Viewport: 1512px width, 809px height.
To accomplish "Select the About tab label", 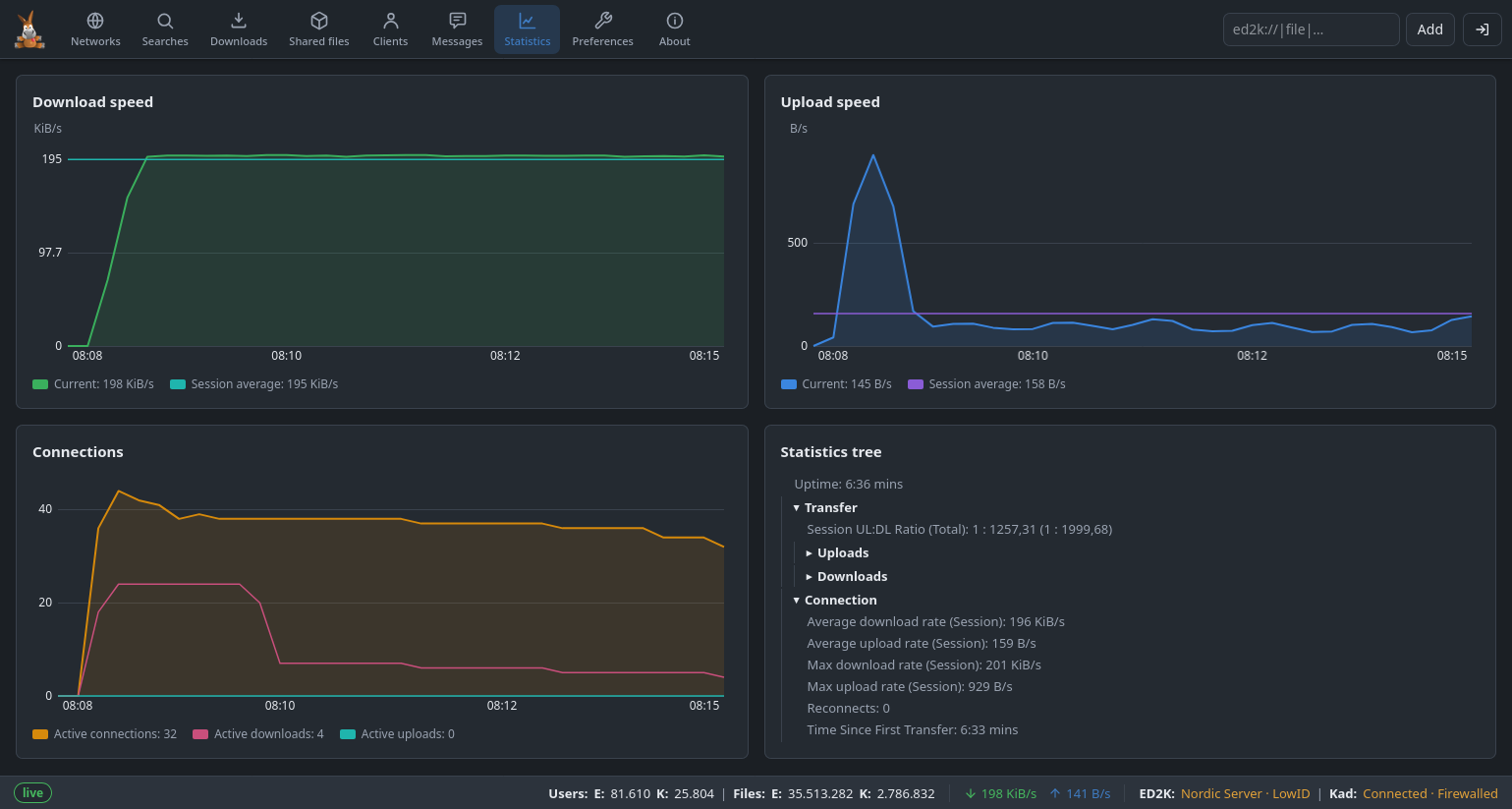I will [x=675, y=41].
